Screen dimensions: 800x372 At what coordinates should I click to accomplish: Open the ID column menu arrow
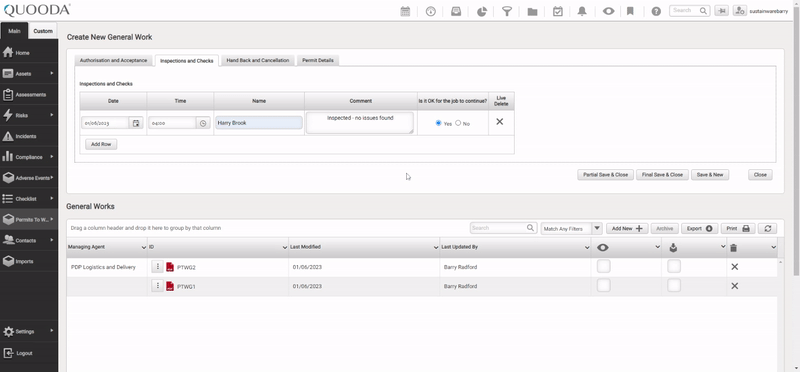[x=285, y=247]
